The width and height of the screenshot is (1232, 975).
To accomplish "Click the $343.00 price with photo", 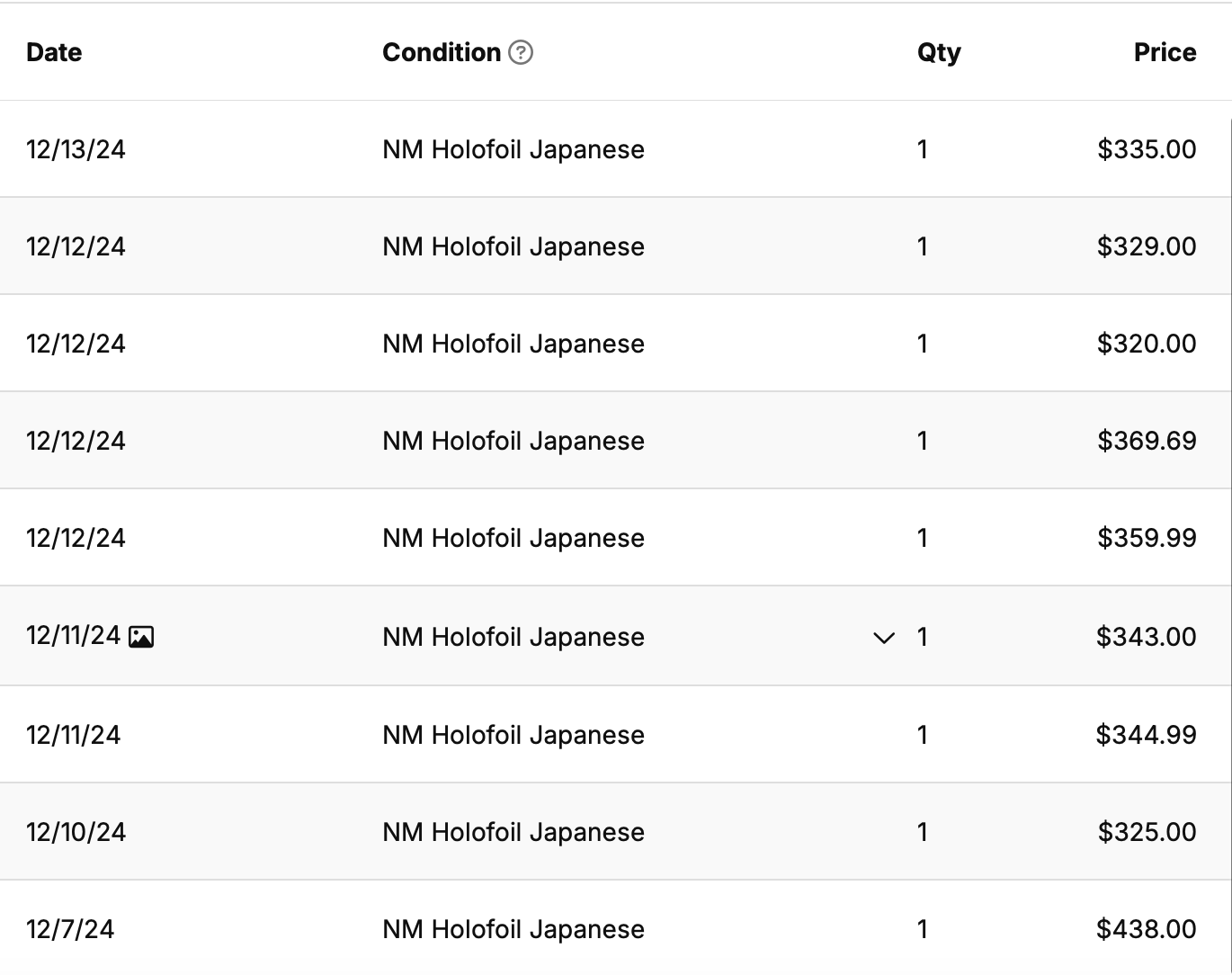I will pyautogui.click(x=1147, y=637).
